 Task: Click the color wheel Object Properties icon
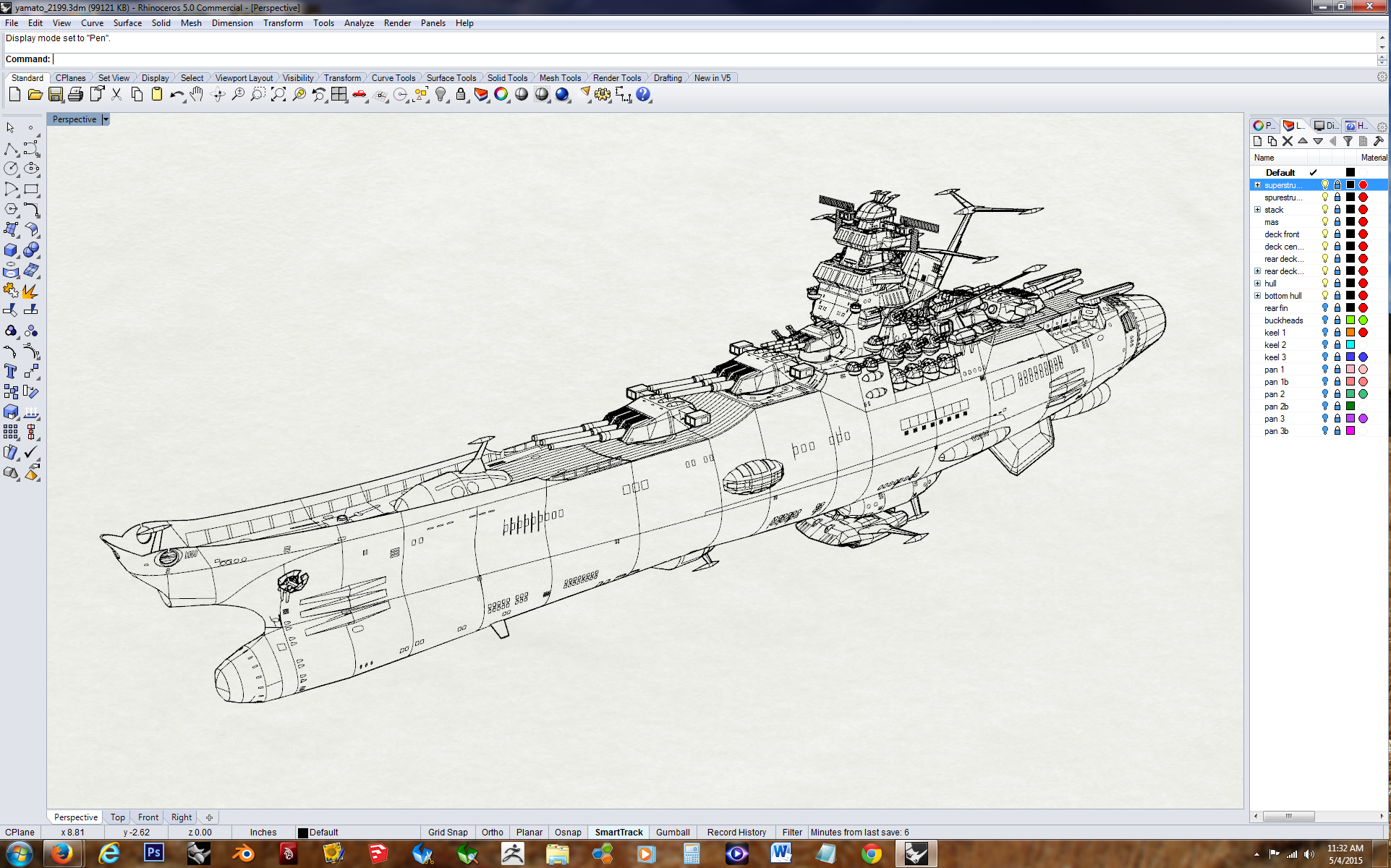(501, 95)
